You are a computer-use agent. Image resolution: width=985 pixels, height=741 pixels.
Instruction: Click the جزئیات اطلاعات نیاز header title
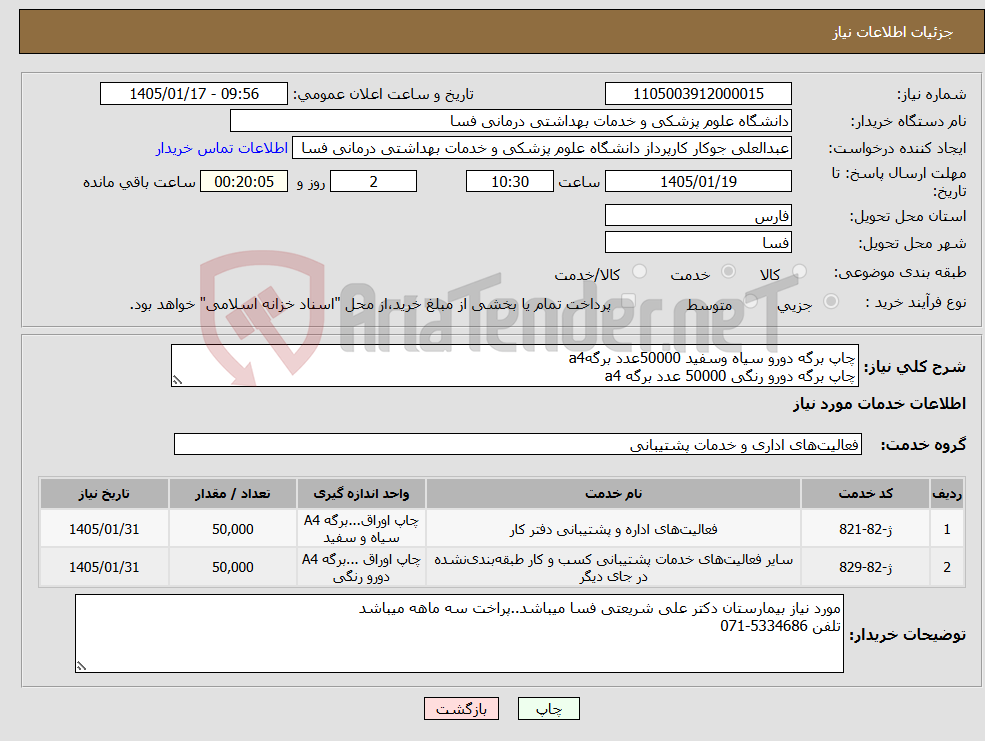click(x=893, y=32)
